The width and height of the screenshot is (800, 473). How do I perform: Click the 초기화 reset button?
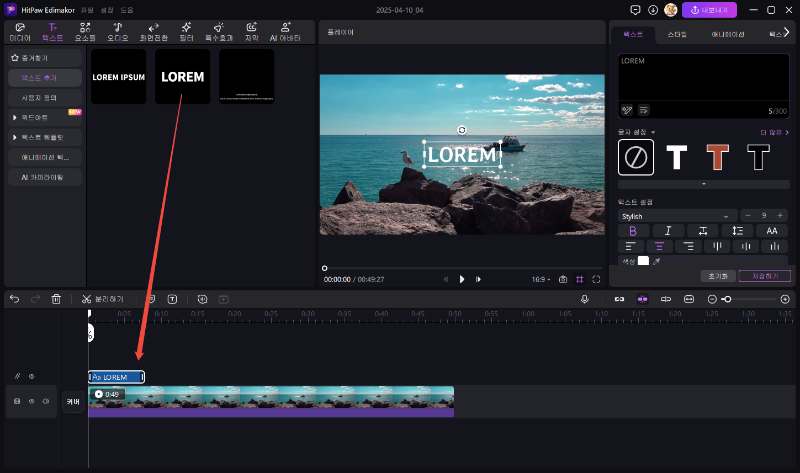click(x=718, y=275)
